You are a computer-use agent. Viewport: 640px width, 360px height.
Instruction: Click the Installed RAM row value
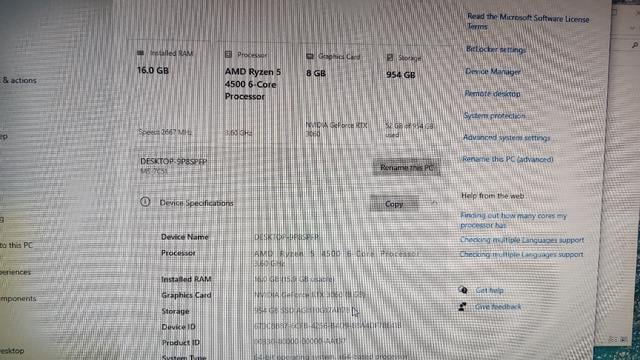(x=294, y=279)
